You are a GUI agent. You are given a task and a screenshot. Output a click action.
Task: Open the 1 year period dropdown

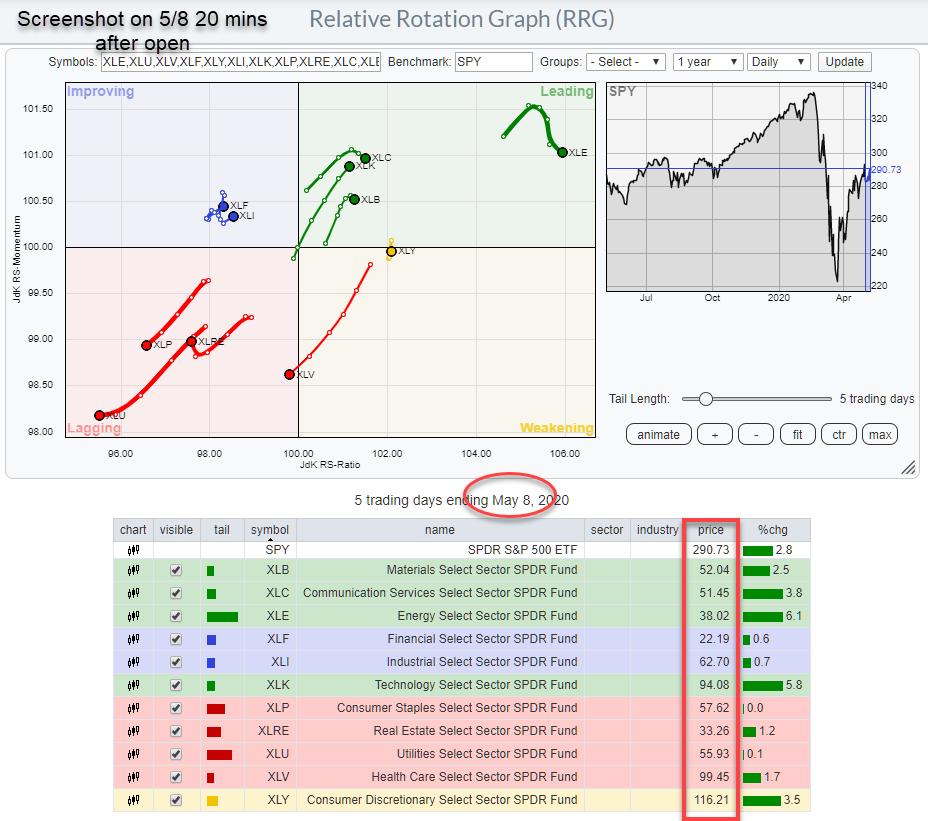click(707, 62)
